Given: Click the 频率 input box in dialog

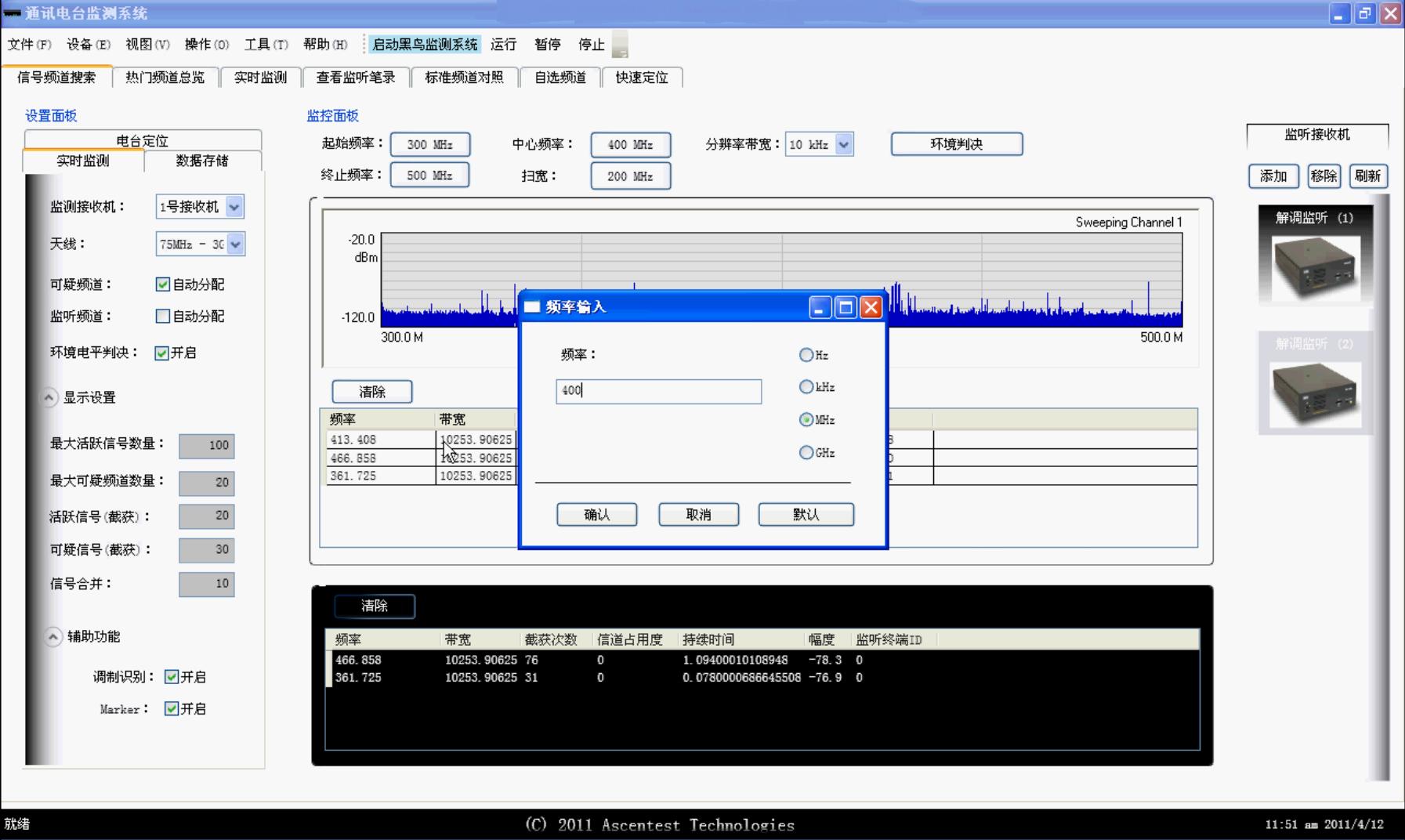Looking at the screenshot, I should pyautogui.click(x=659, y=391).
